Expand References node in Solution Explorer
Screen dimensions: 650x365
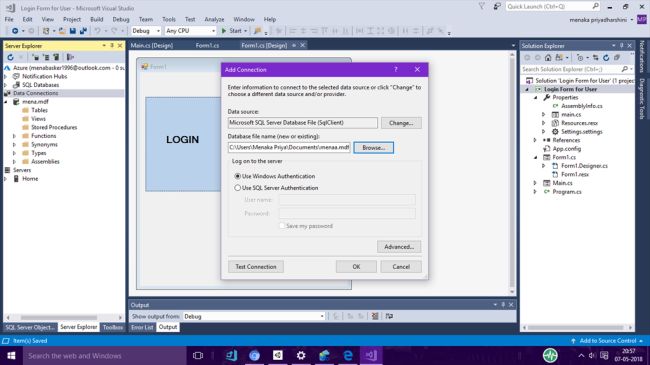[535, 140]
